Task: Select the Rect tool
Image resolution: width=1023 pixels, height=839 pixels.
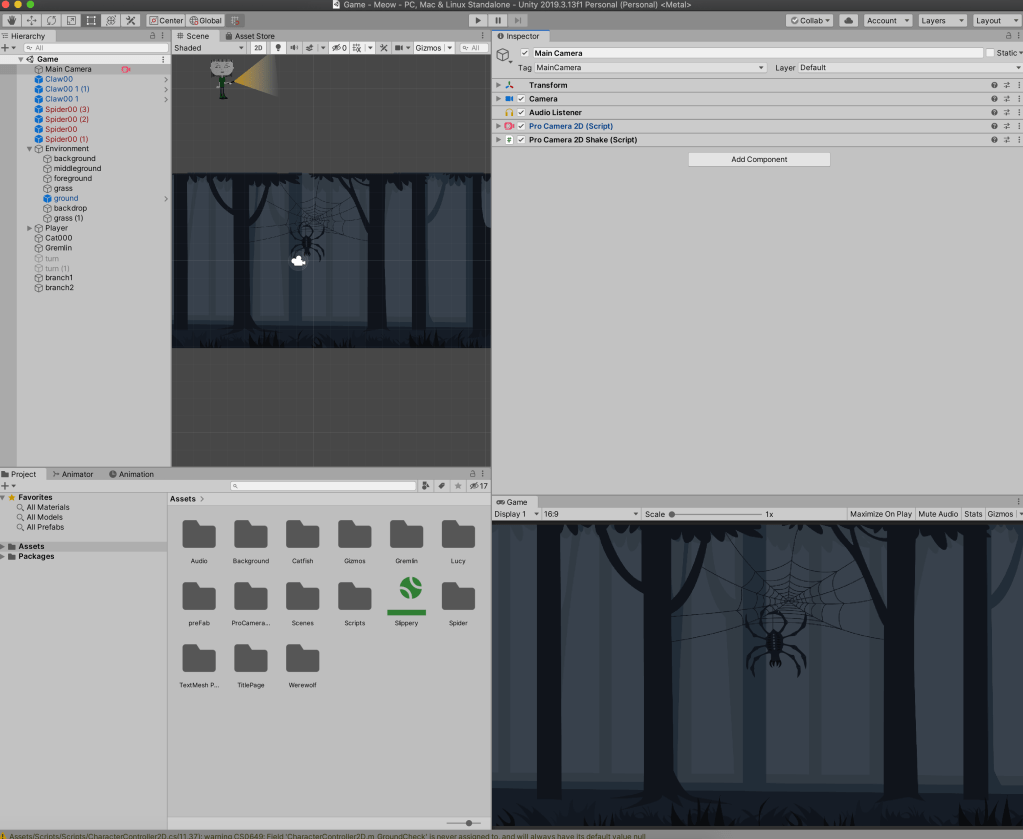Action: [91, 20]
